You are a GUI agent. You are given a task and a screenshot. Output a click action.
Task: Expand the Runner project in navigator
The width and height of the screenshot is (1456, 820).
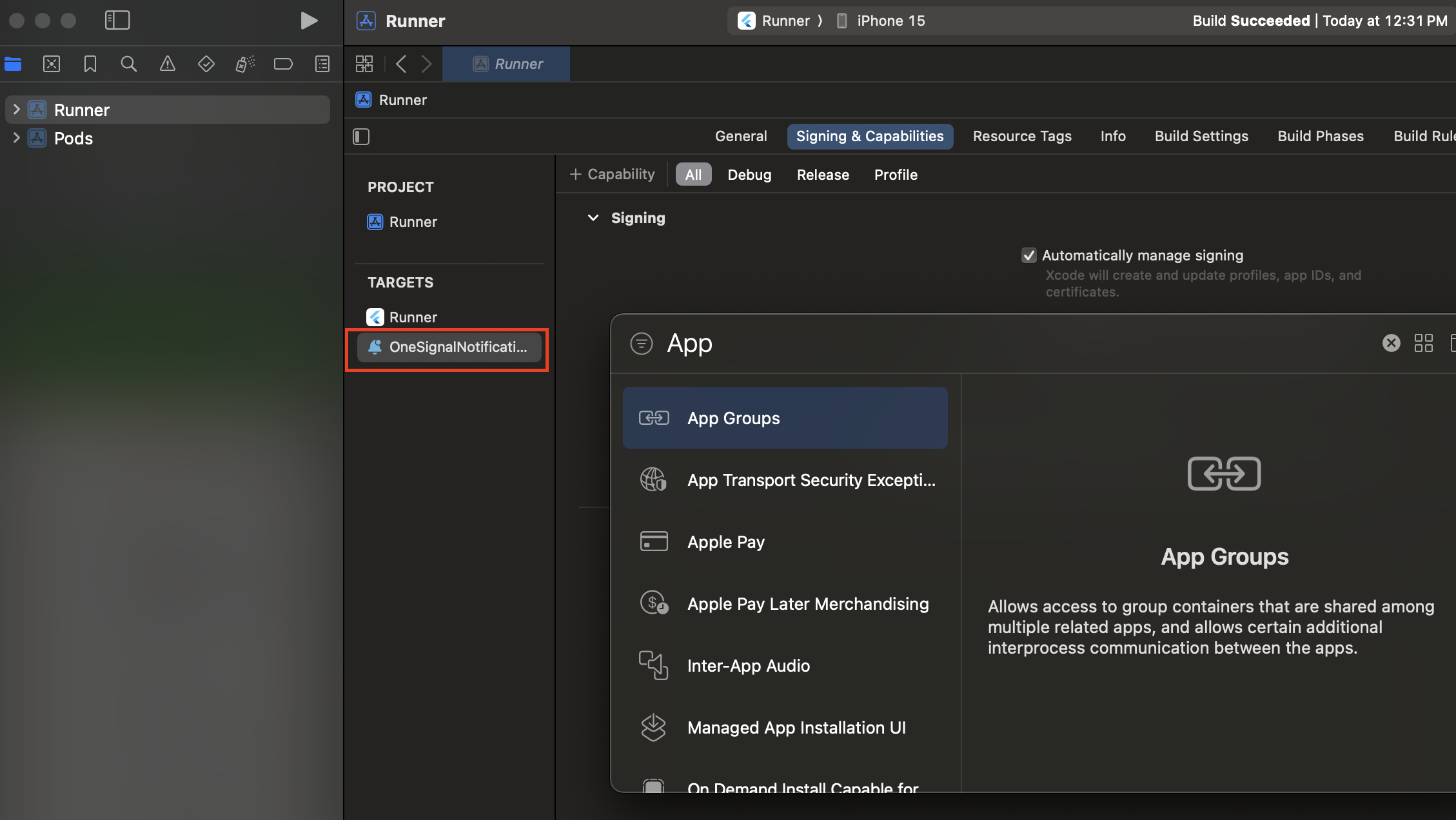pyautogui.click(x=17, y=110)
